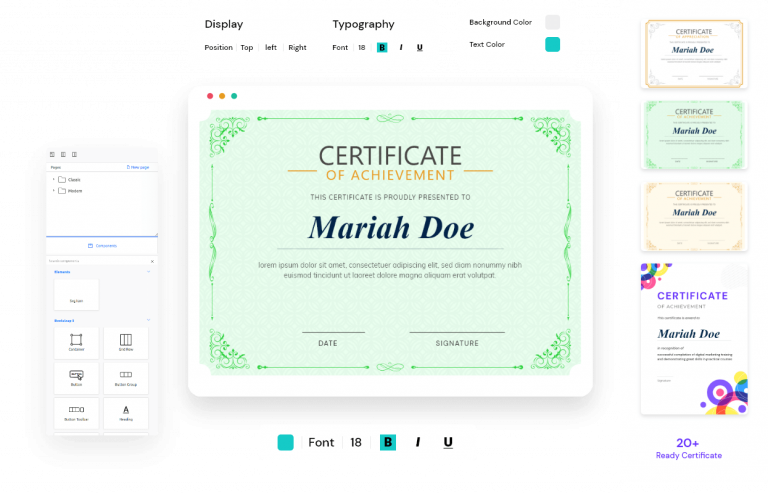Set Display position to Top

[246, 47]
